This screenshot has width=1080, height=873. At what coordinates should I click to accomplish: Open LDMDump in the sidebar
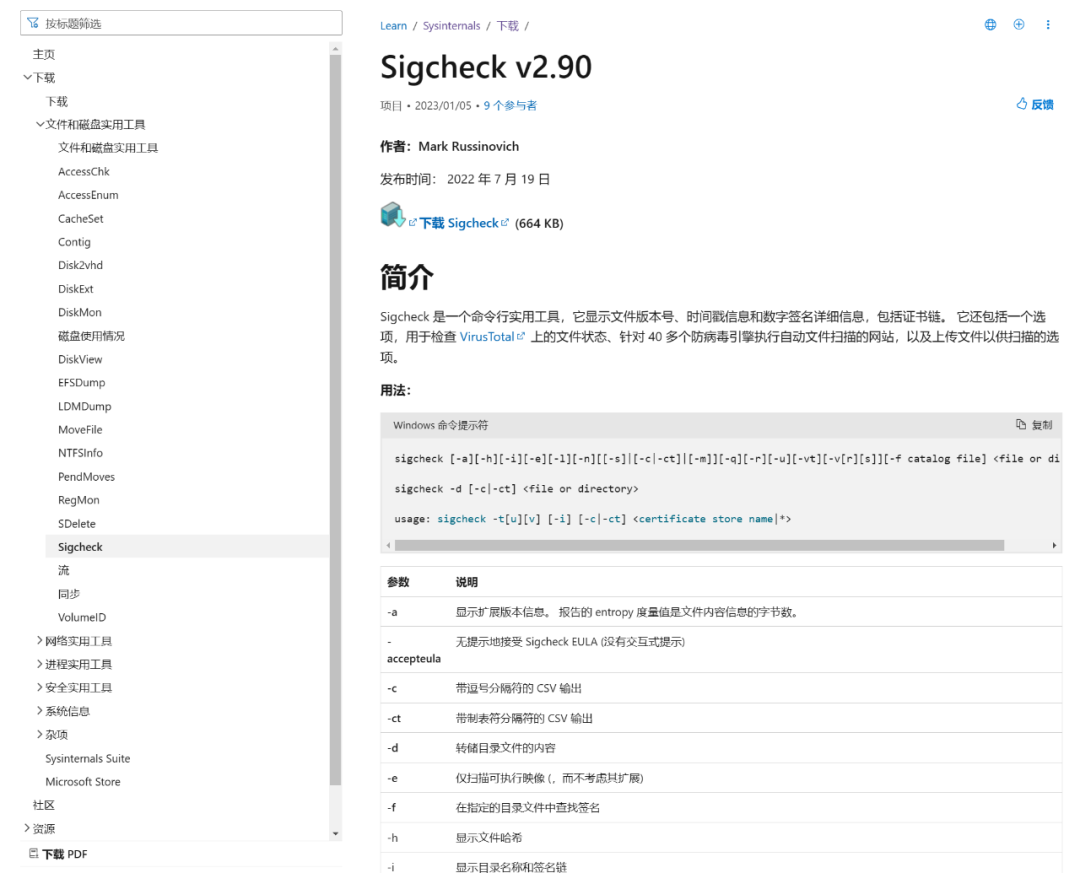click(x=85, y=406)
